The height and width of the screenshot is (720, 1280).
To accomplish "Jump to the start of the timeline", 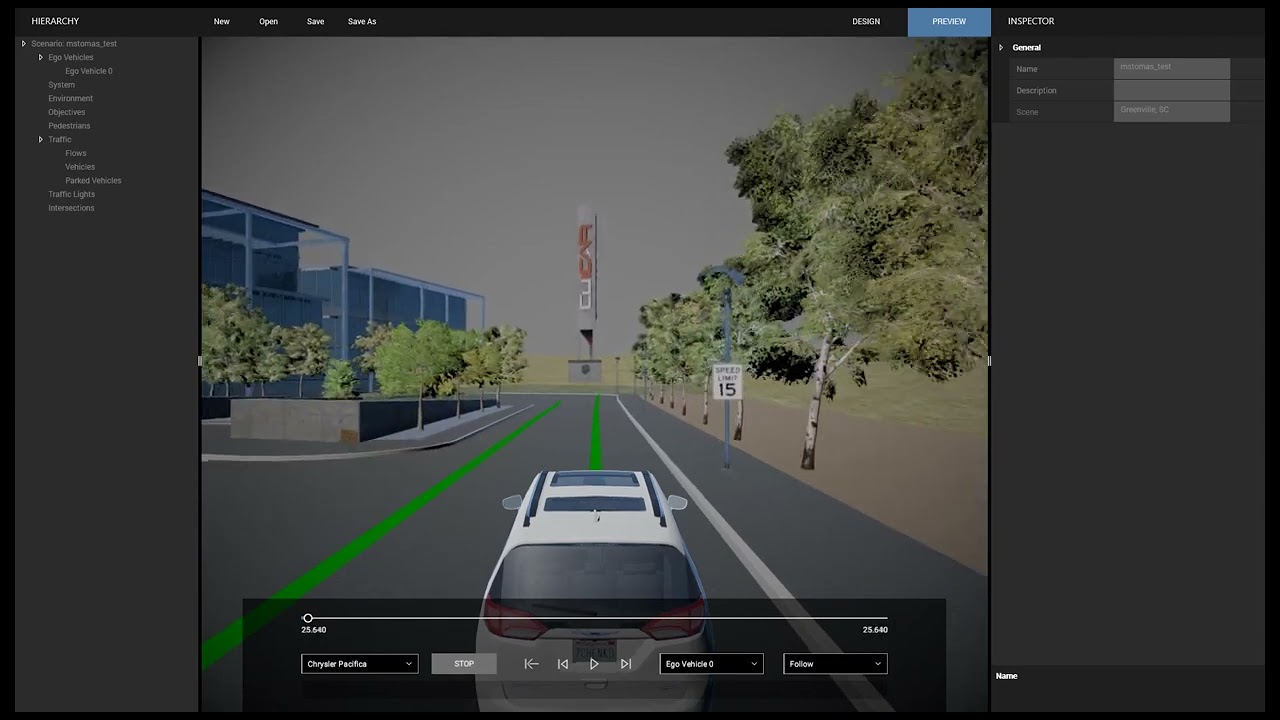I will (531, 664).
